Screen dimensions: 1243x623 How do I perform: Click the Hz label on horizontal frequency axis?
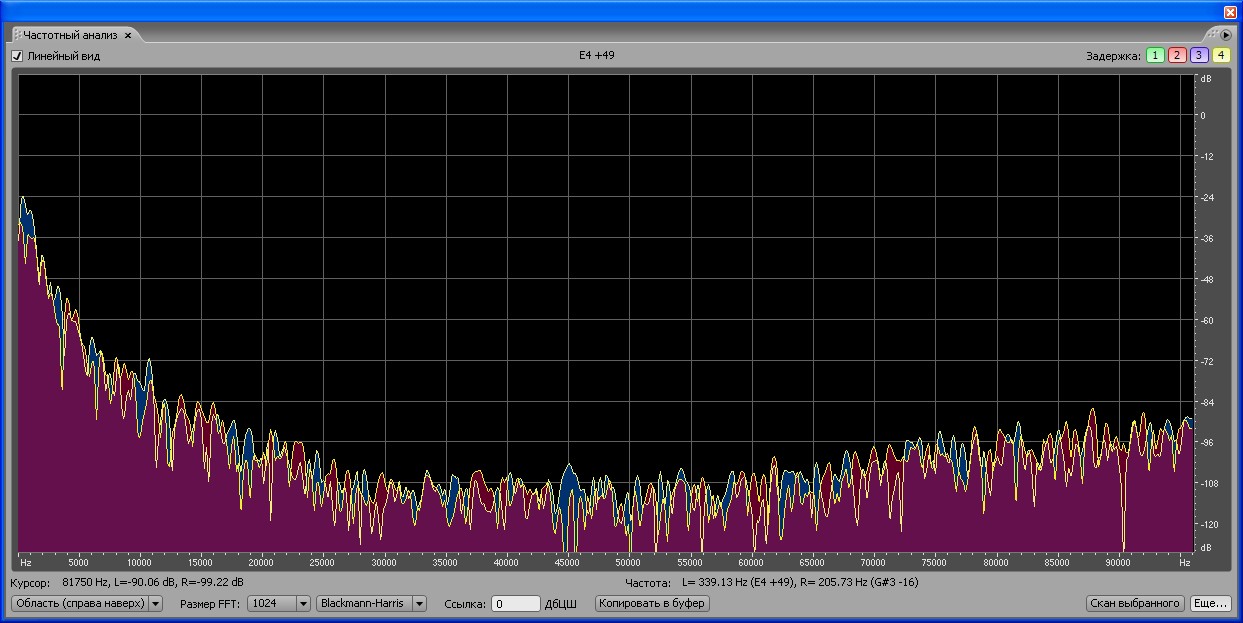26,563
